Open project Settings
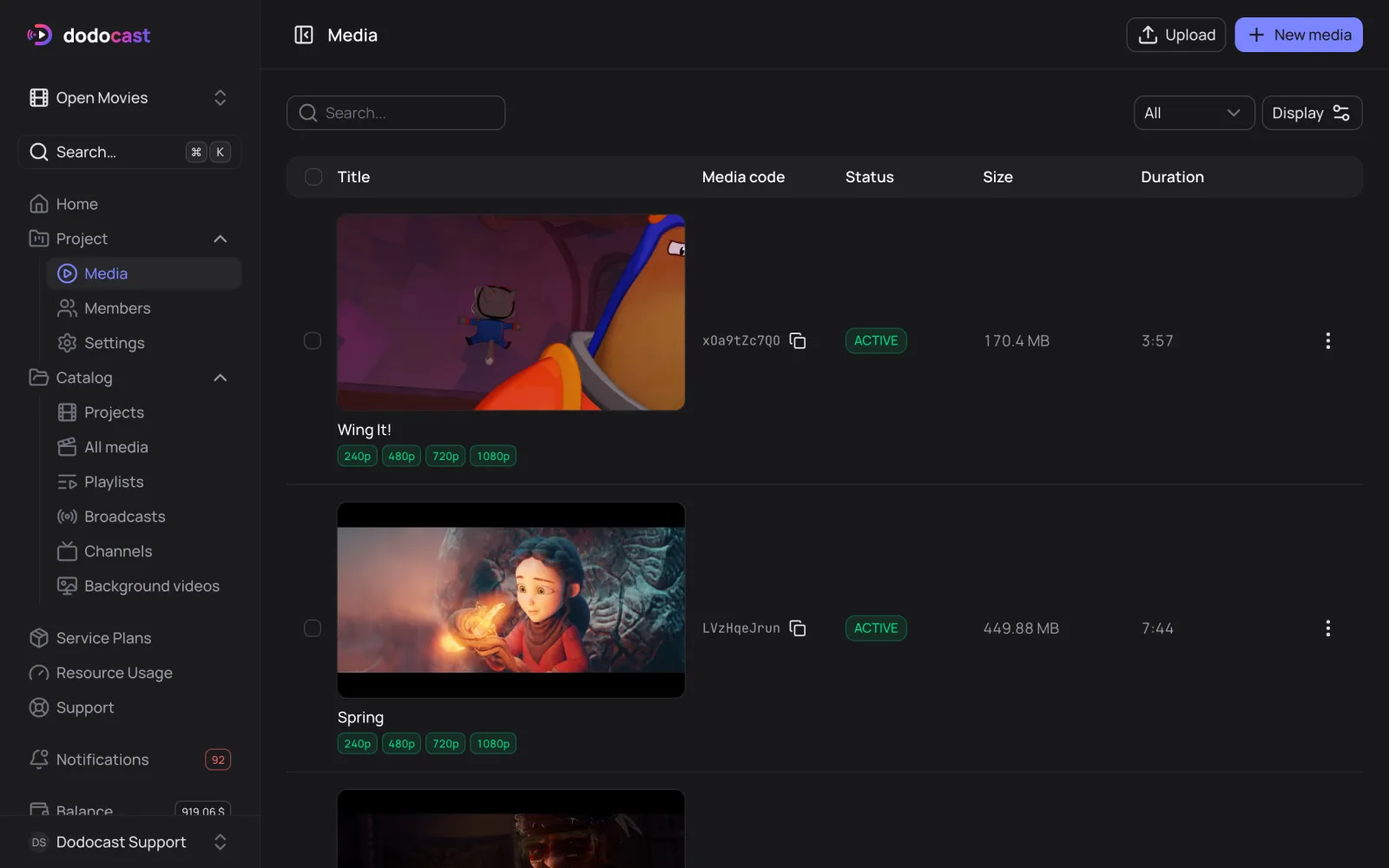The width and height of the screenshot is (1389, 868). [143, 343]
